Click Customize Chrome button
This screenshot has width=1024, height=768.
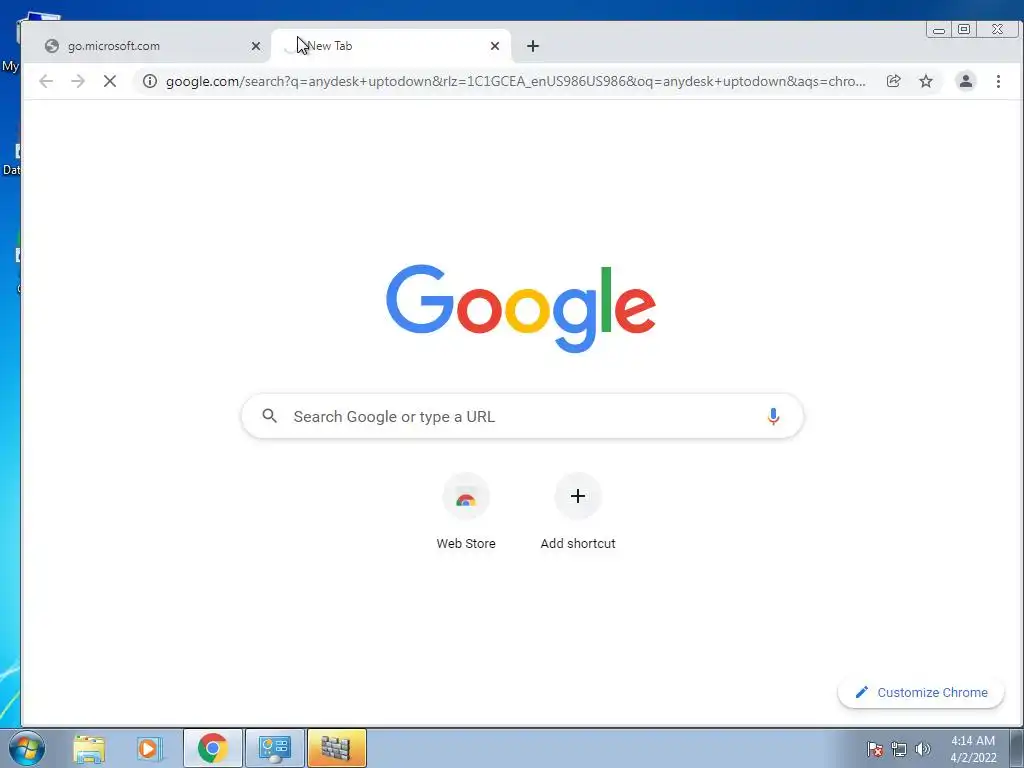click(x=921, y=692)
